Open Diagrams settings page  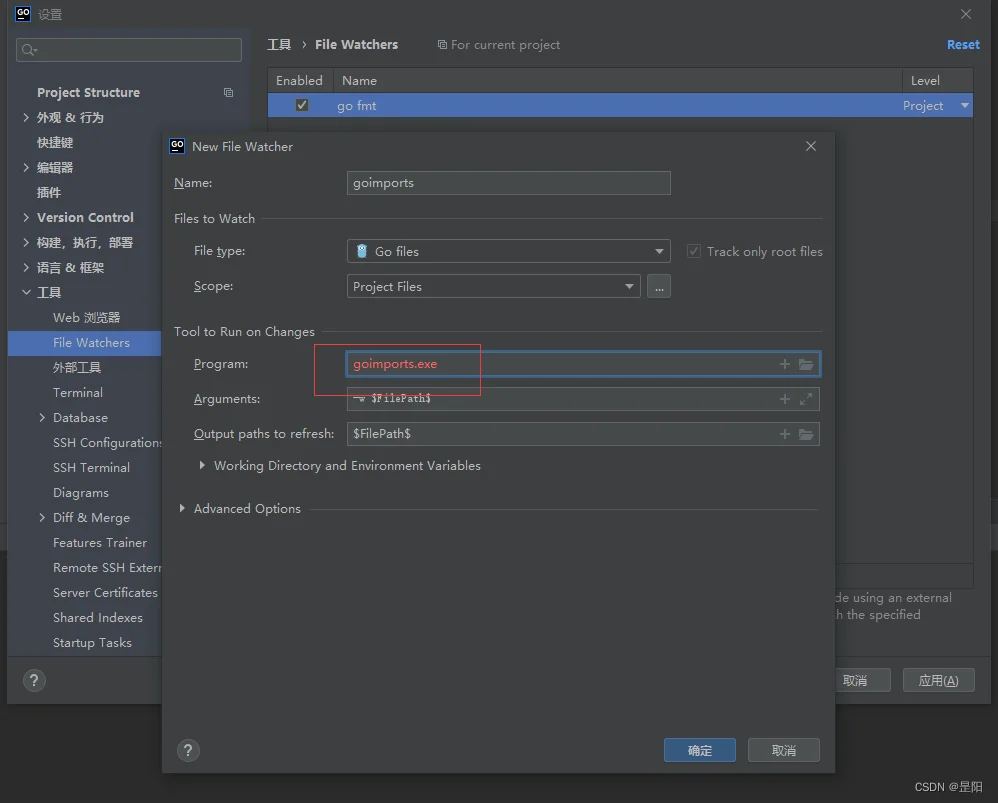pyautogui.click(x=81, y=492)
